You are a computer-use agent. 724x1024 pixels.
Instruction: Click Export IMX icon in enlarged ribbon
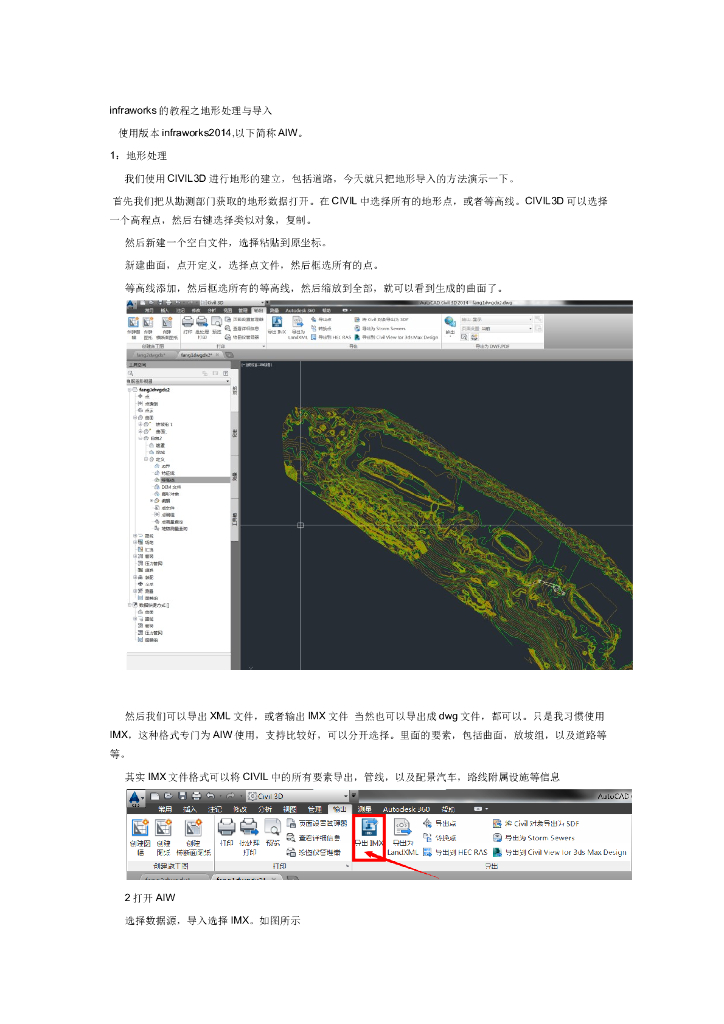click(369, 832)
